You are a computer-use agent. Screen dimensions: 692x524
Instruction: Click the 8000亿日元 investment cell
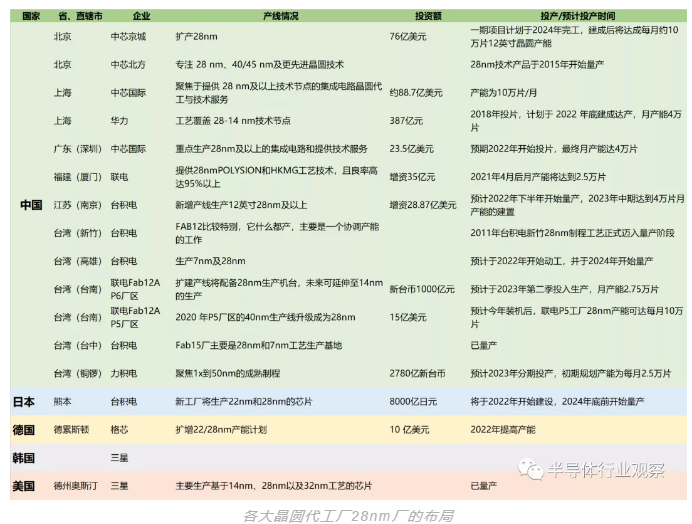pyautogui.click(x=412, y=401)
